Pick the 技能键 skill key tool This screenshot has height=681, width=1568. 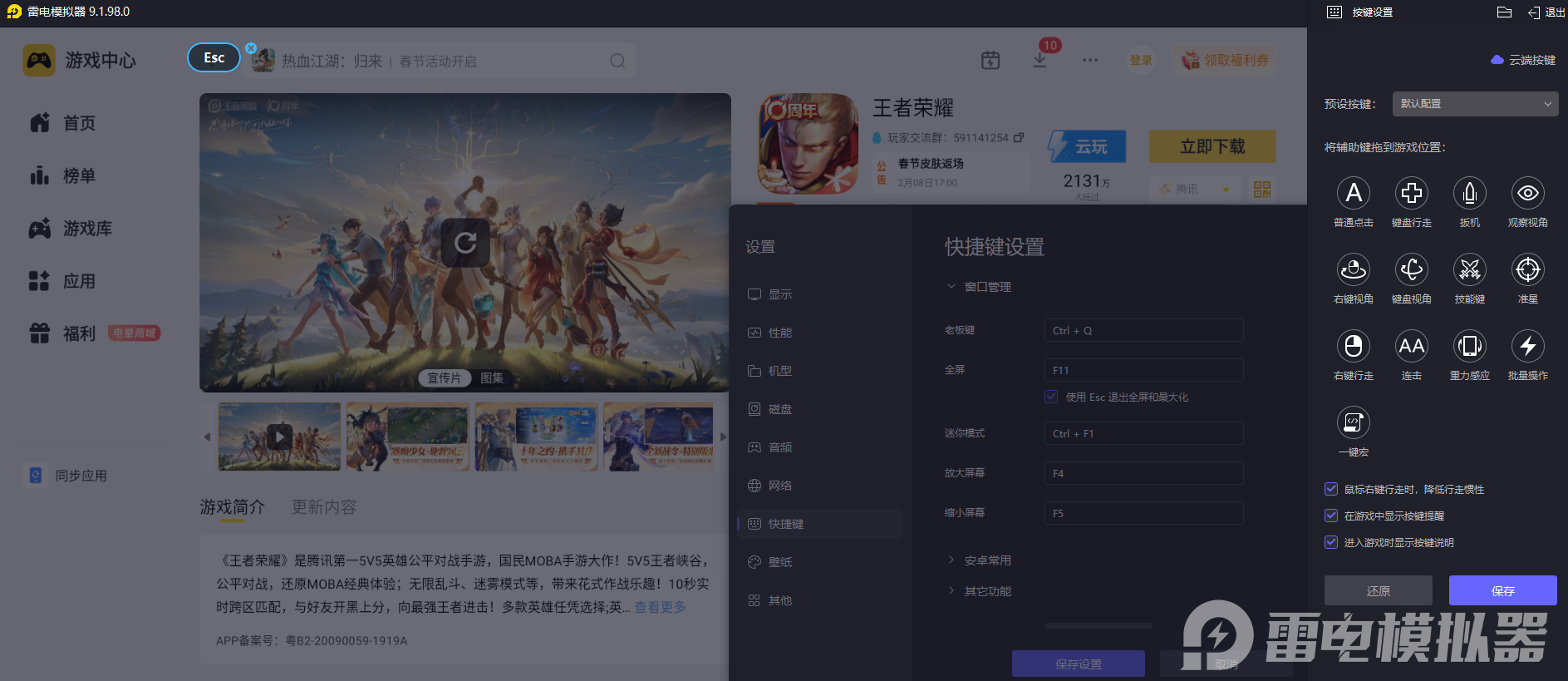[1469, 269]
